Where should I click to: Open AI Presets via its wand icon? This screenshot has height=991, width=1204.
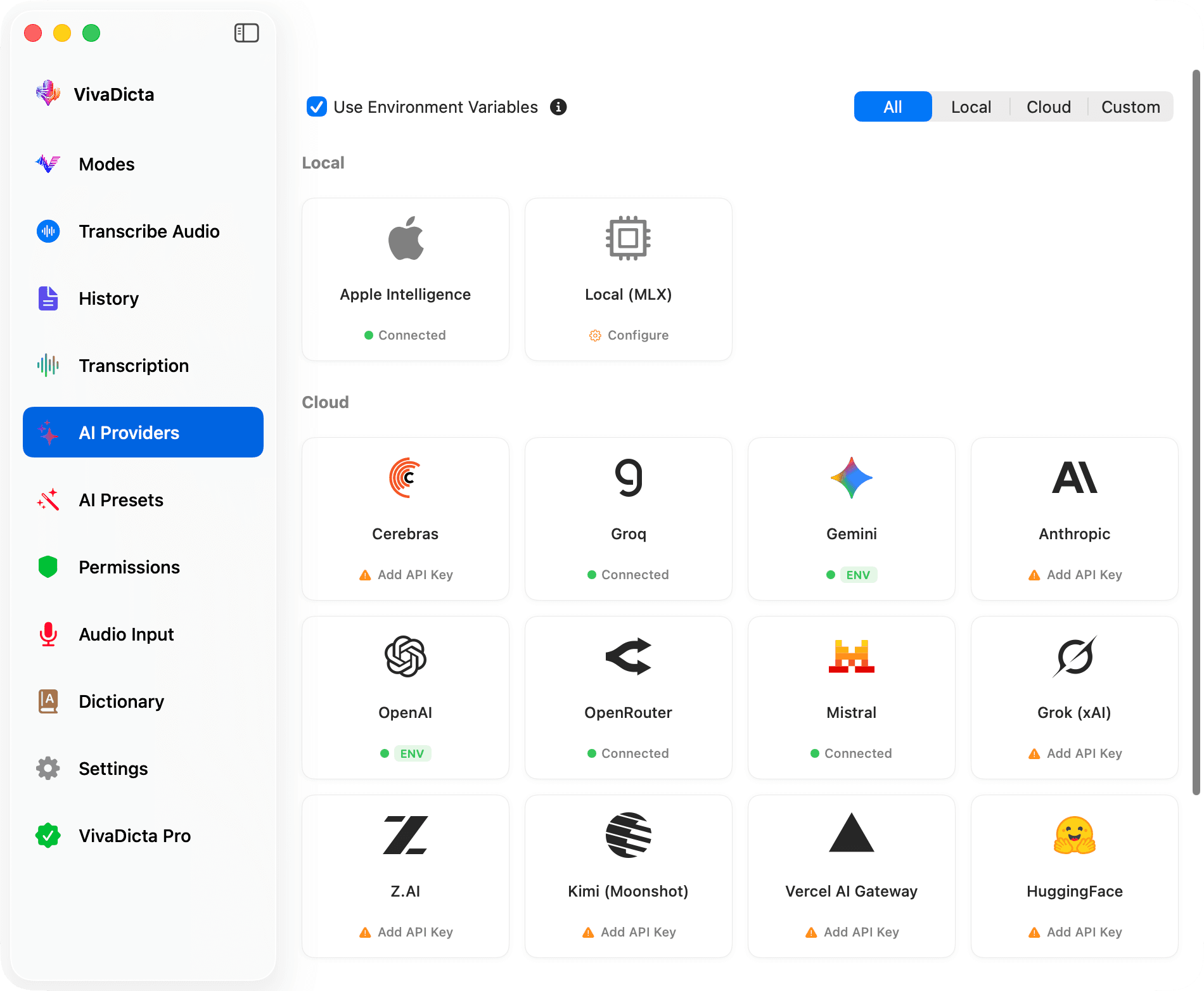click(x=48, y=500)
